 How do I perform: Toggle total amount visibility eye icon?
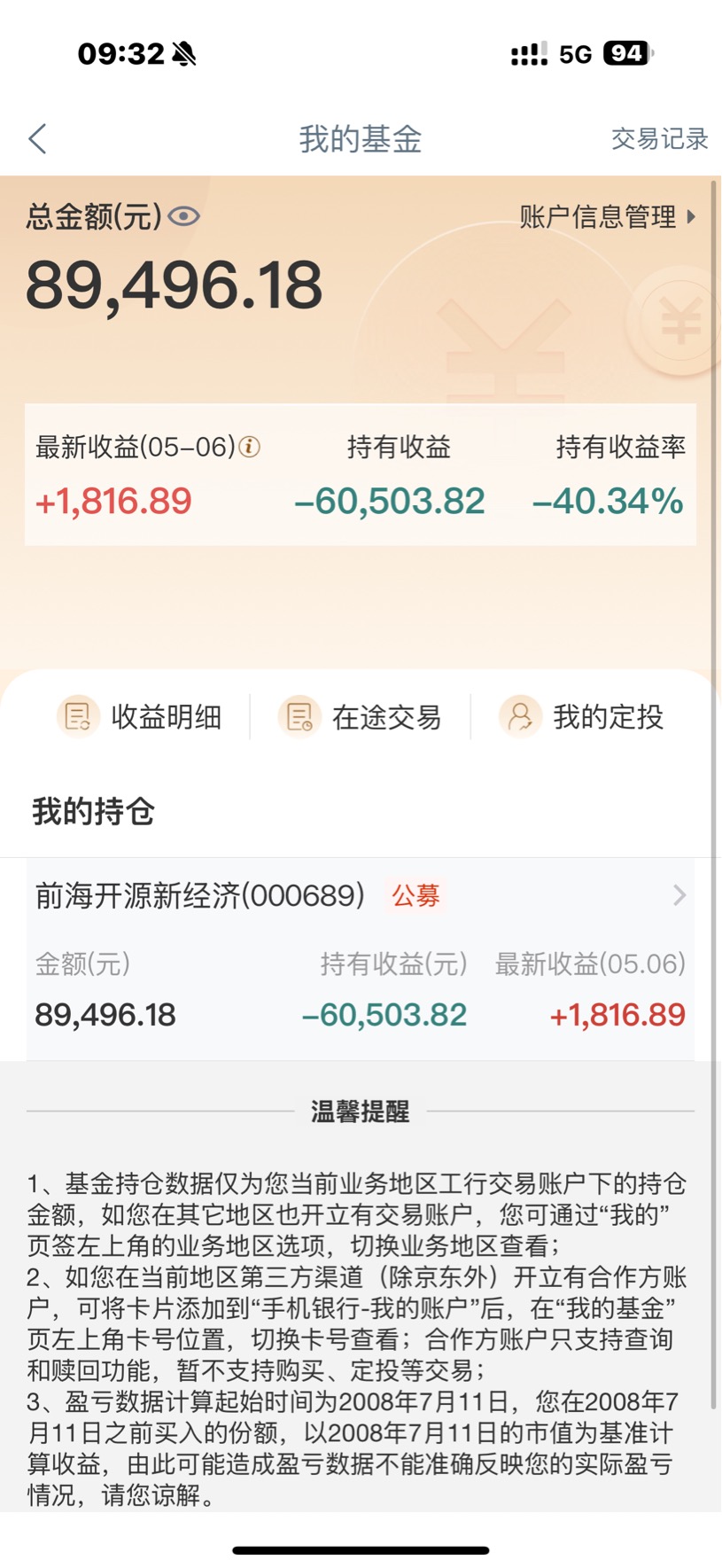point(184,216)
